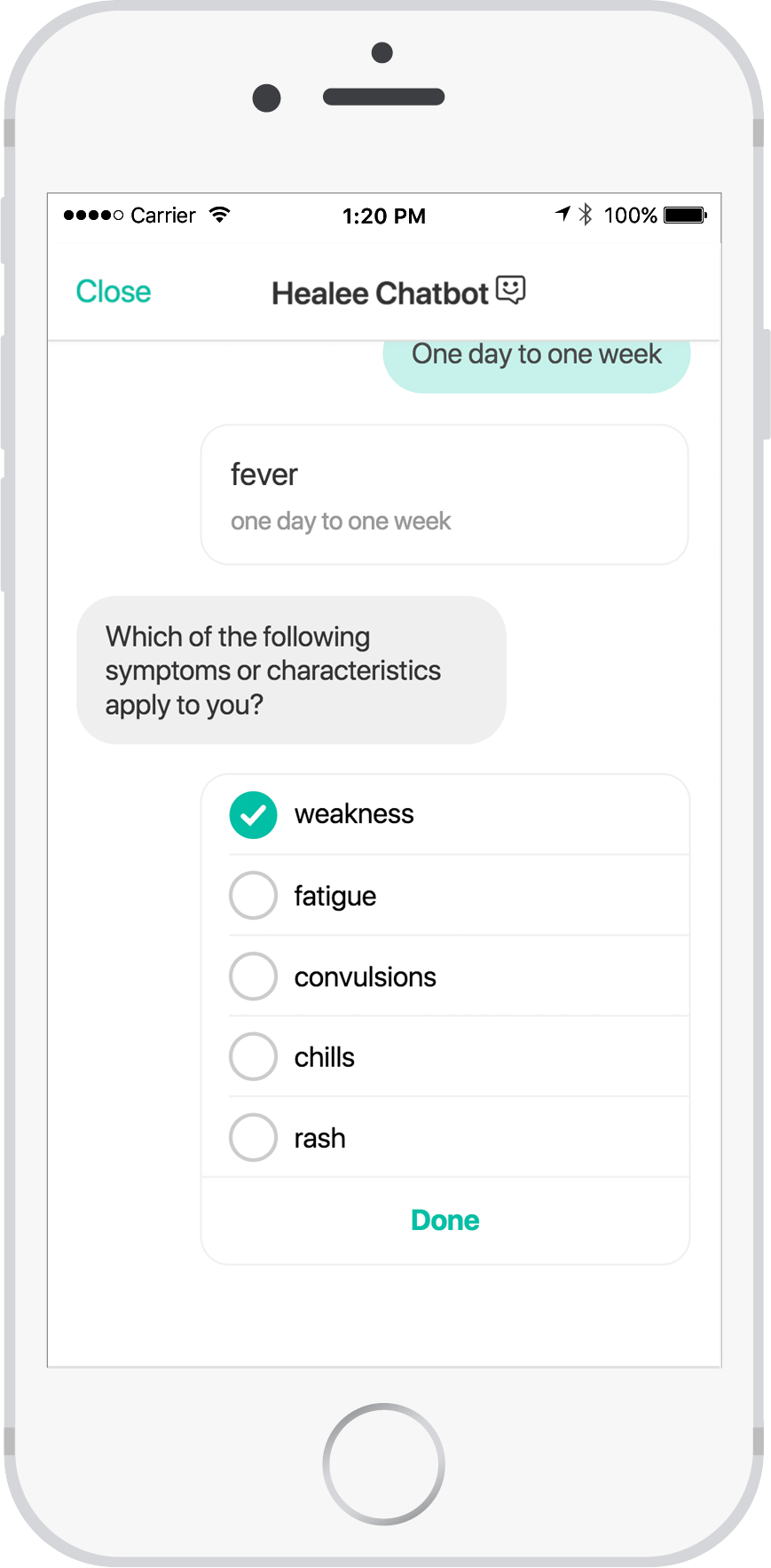The width and height of the screenshot is (771, 1568).
Task: Close the Healee Chatbot screen
Action: coord(114,292)
